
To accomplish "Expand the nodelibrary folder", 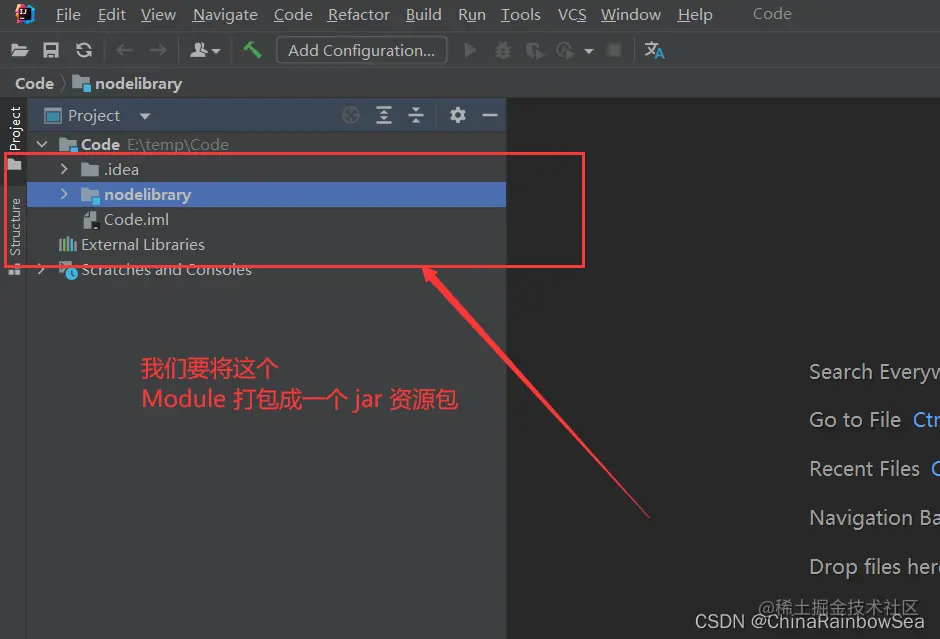I will pyautogui.click(x=64, y=194).
